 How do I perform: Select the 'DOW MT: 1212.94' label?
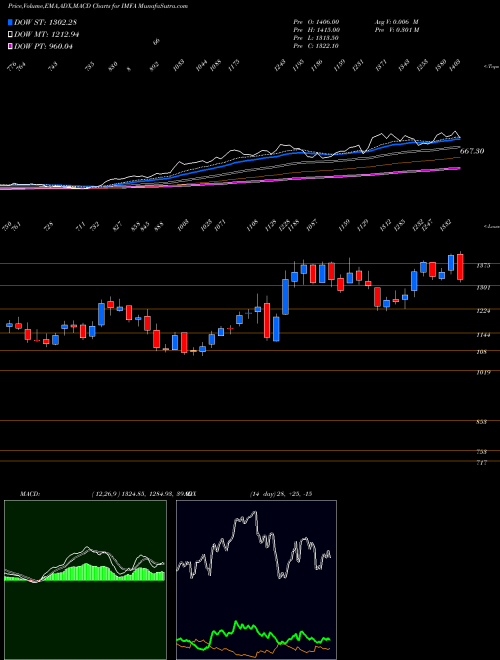point(47,35)
